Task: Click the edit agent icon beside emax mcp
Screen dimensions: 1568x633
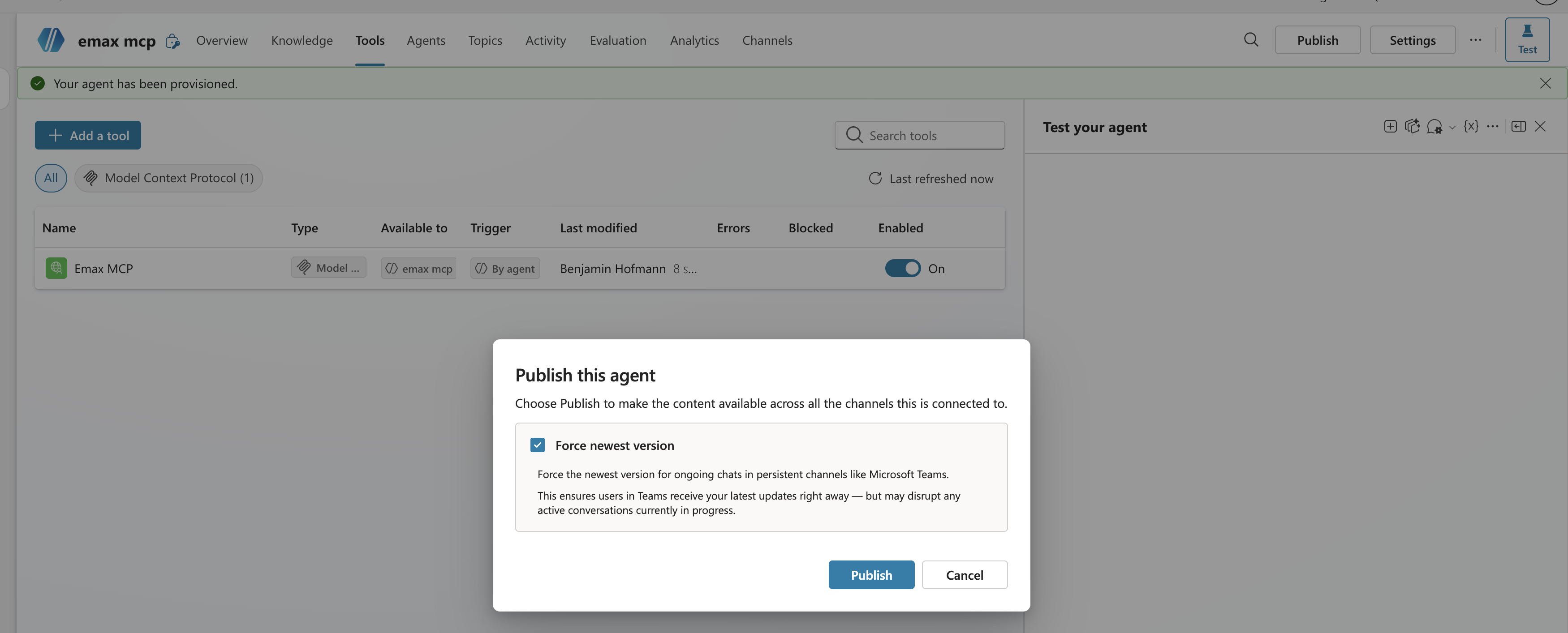Action: point(173,41)
